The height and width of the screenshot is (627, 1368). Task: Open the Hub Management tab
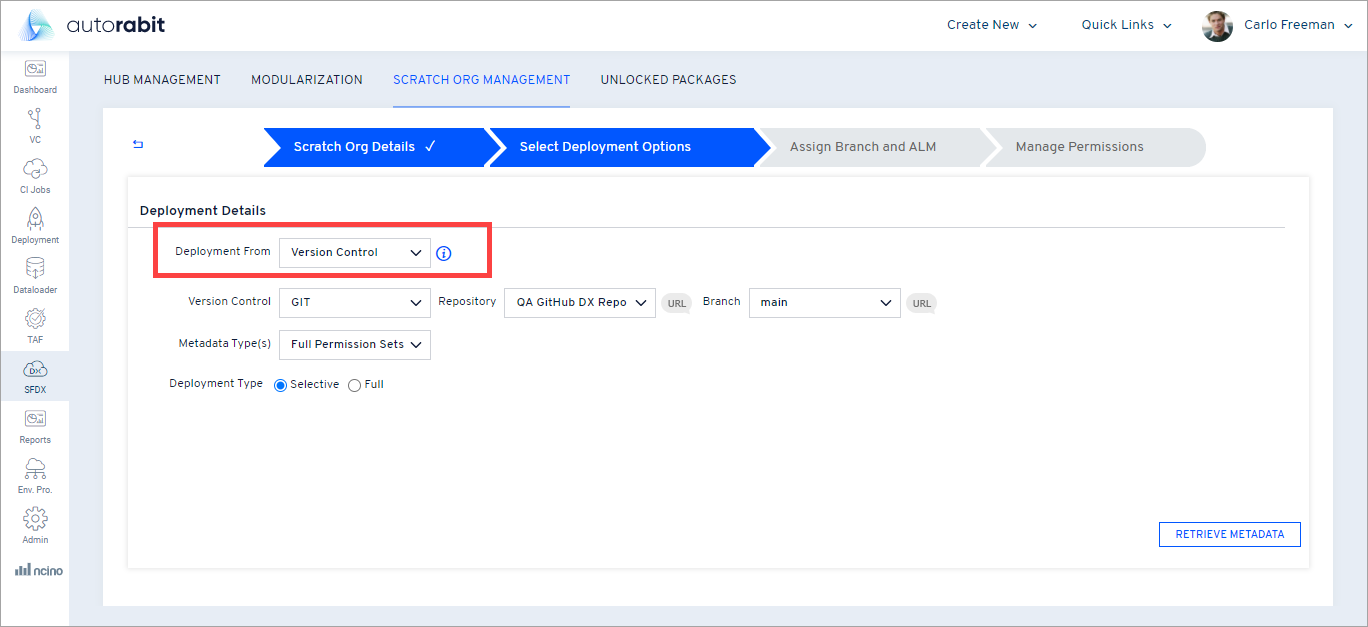point(162,79)
